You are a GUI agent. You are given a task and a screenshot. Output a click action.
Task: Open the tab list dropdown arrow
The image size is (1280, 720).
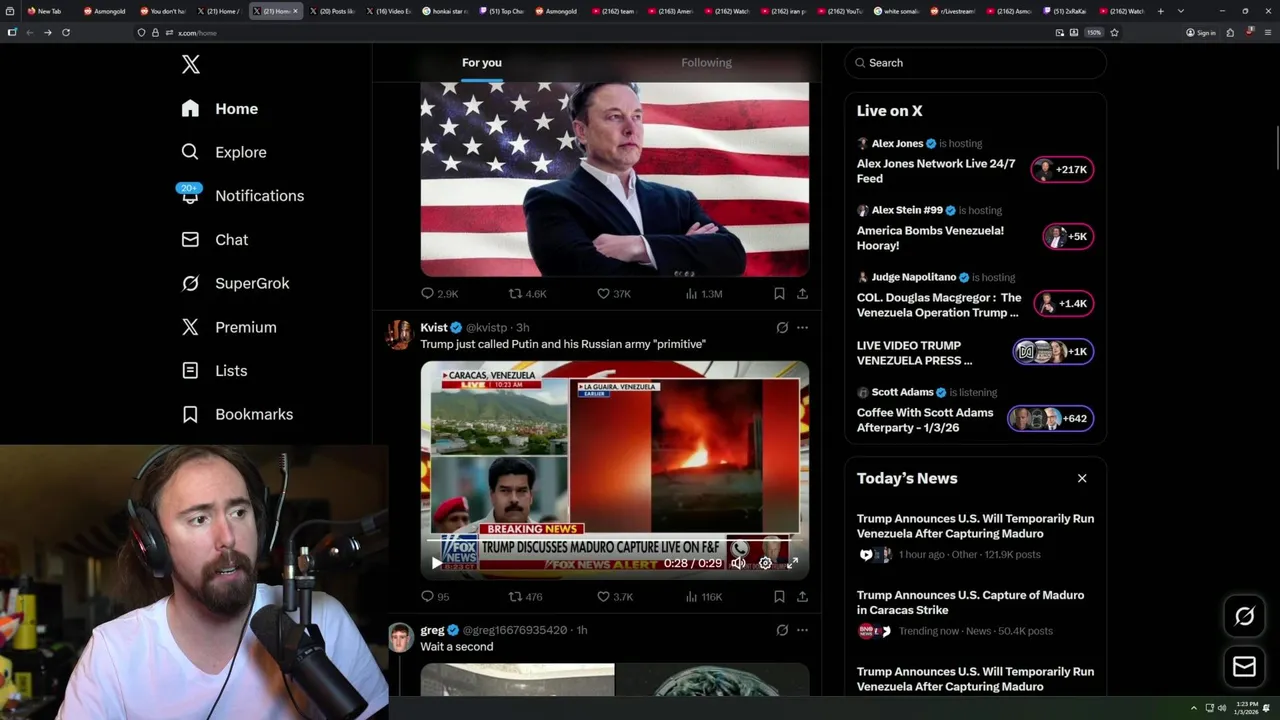coord(1181,11)
